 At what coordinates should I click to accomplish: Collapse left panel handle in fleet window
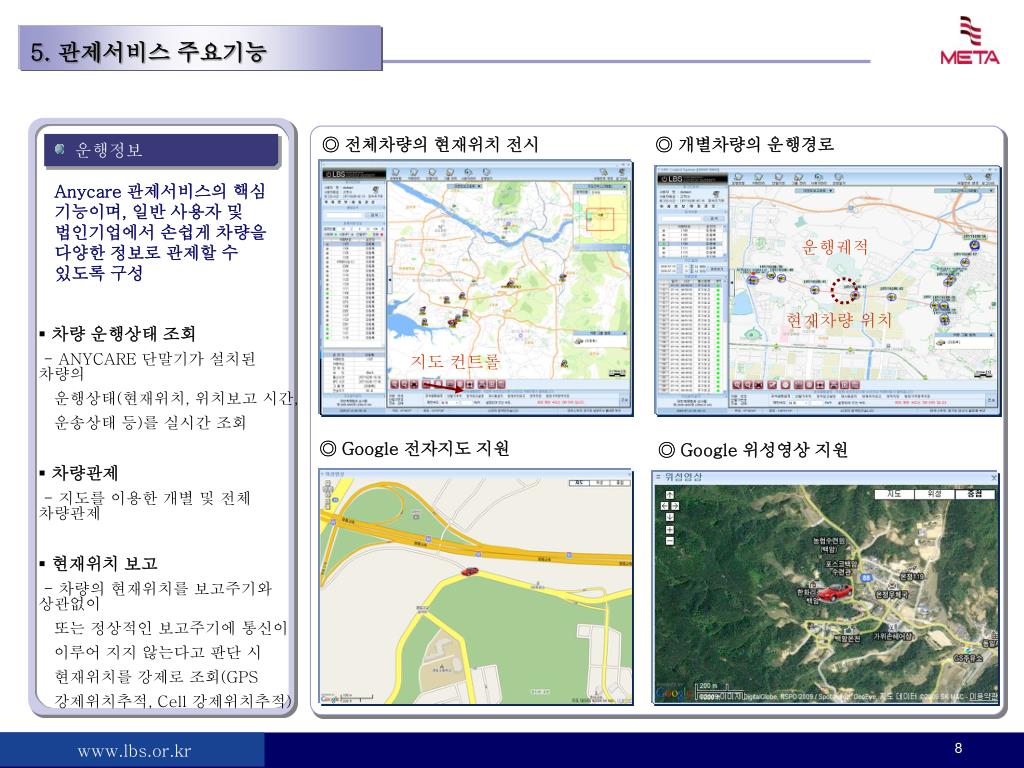click(390, 280)
